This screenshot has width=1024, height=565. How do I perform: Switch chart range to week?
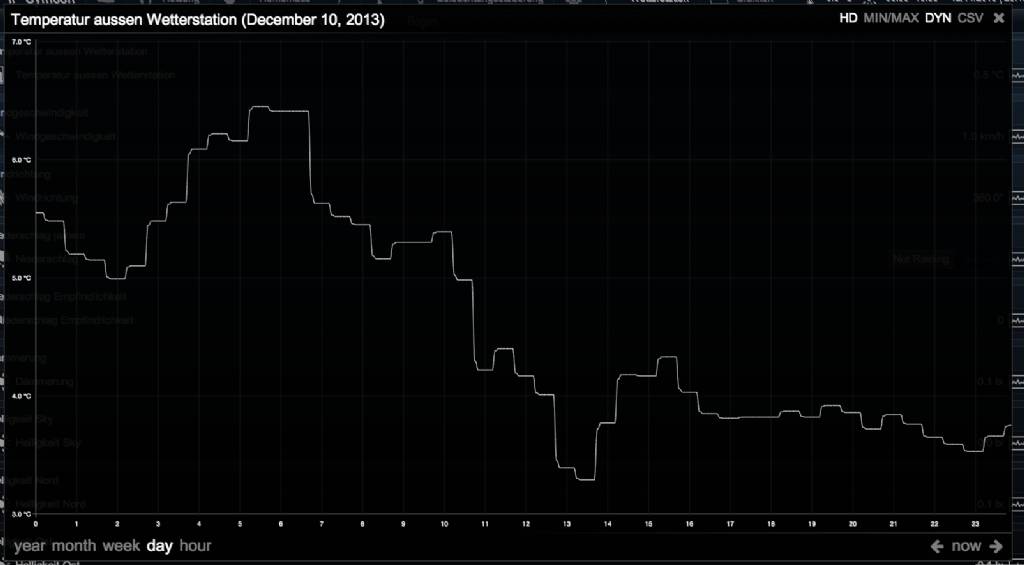pyautogui.click(x=121, y=545)
